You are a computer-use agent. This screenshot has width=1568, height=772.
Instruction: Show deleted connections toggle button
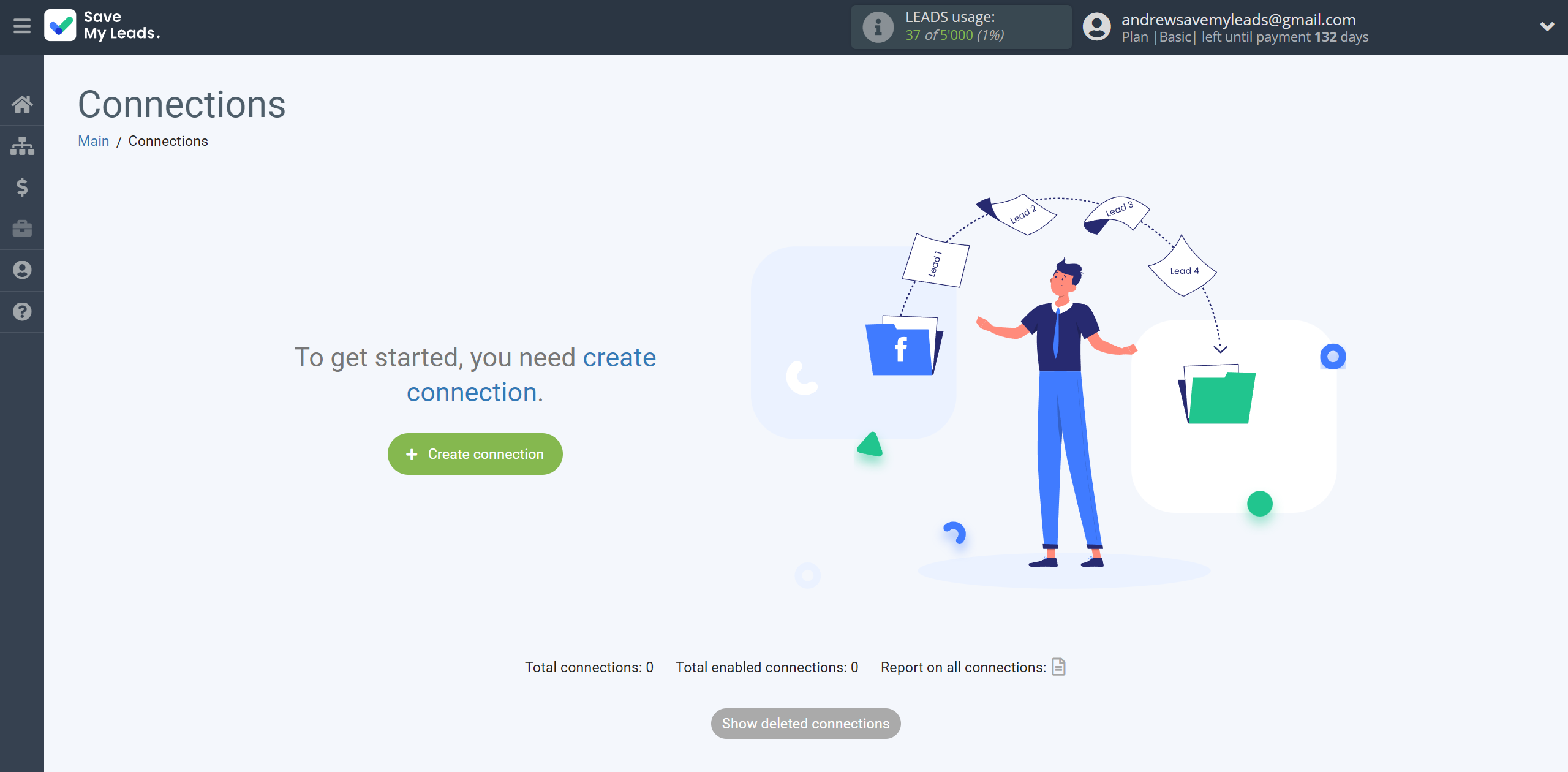(805, 723)
